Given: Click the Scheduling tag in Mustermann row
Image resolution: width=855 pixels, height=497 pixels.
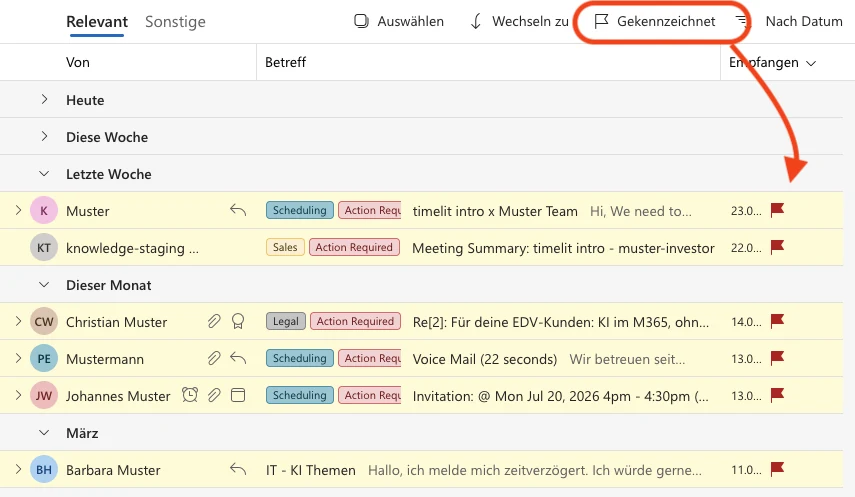Looking at the screenshot, I should point(299,359).
